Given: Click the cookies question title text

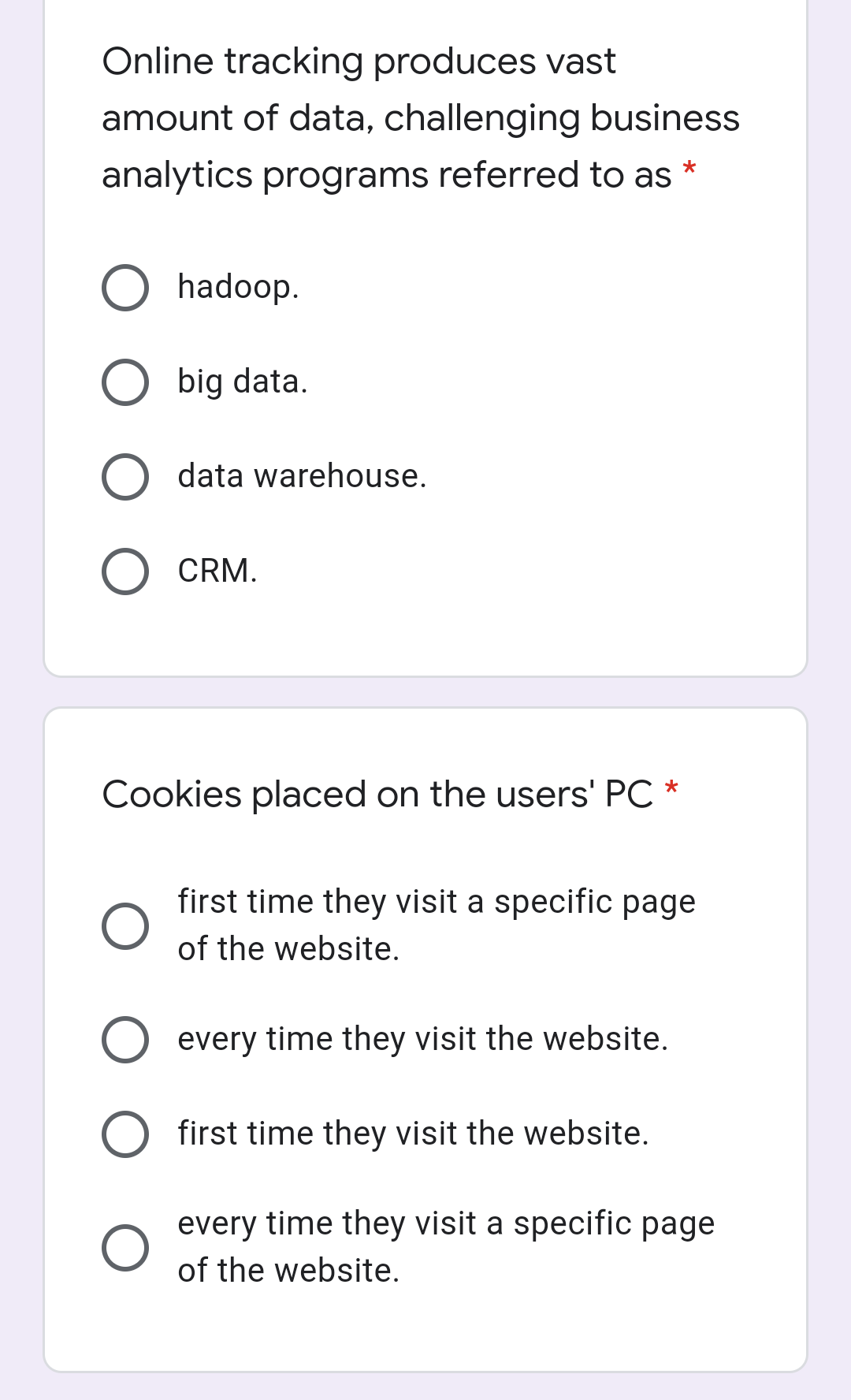Looking at the screenshot, I should point(378,794).
